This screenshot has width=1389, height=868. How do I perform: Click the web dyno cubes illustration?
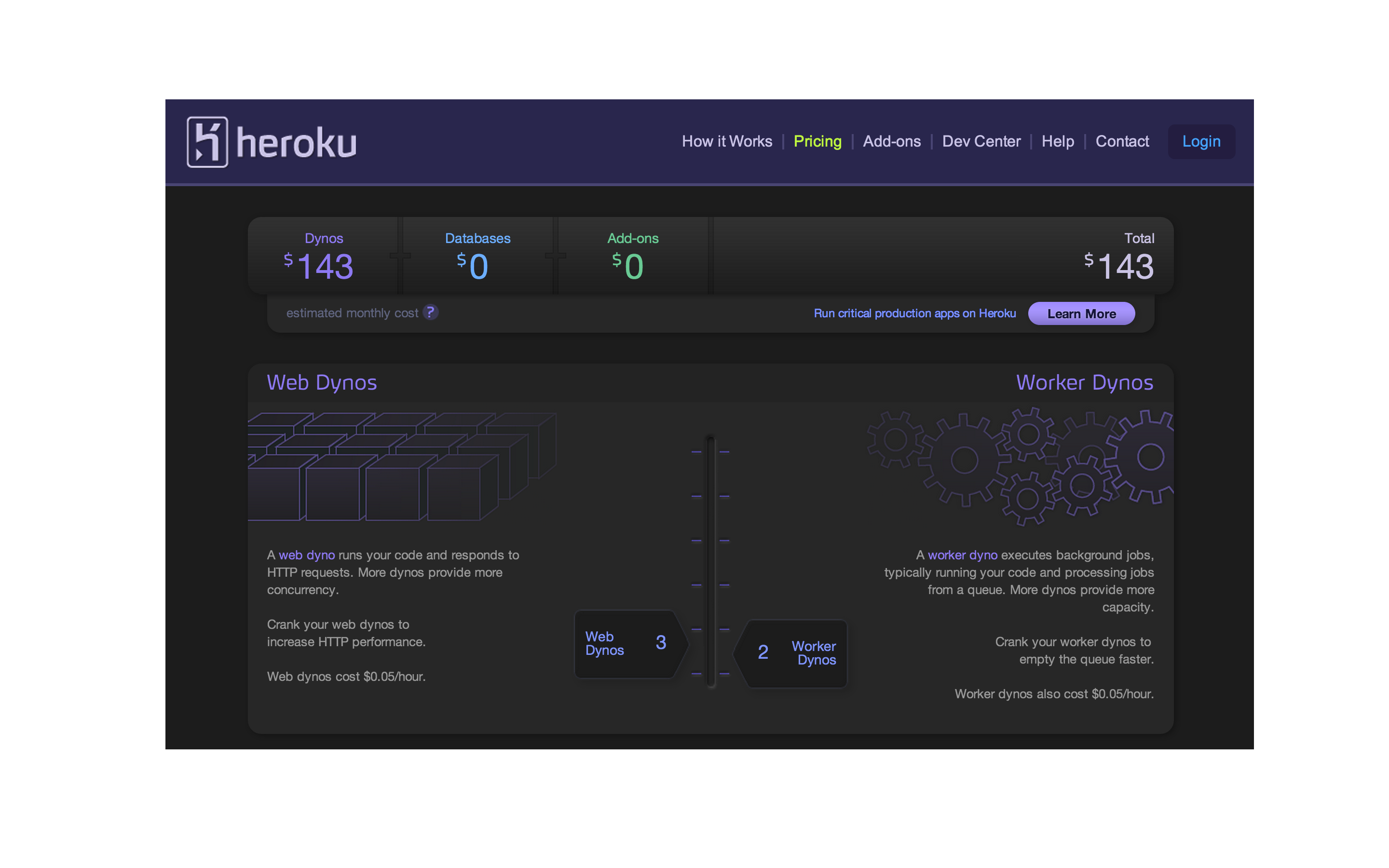(402, 467)
